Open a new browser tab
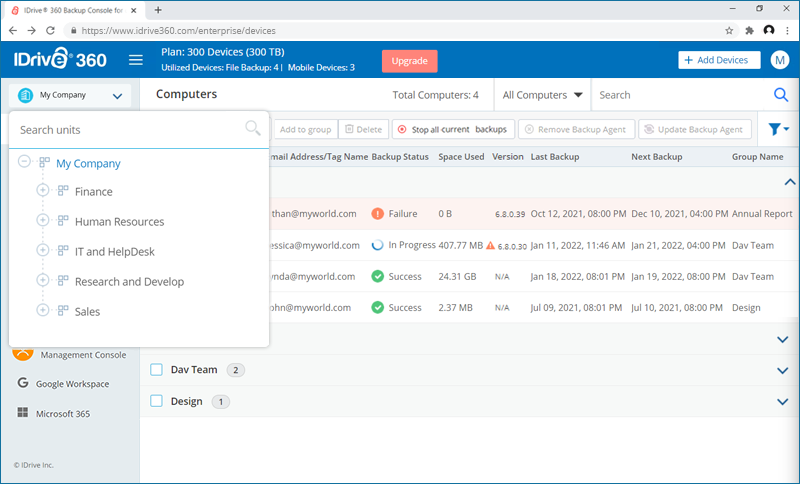The height and width of the screenshot is (484, 800). [158, 10]
